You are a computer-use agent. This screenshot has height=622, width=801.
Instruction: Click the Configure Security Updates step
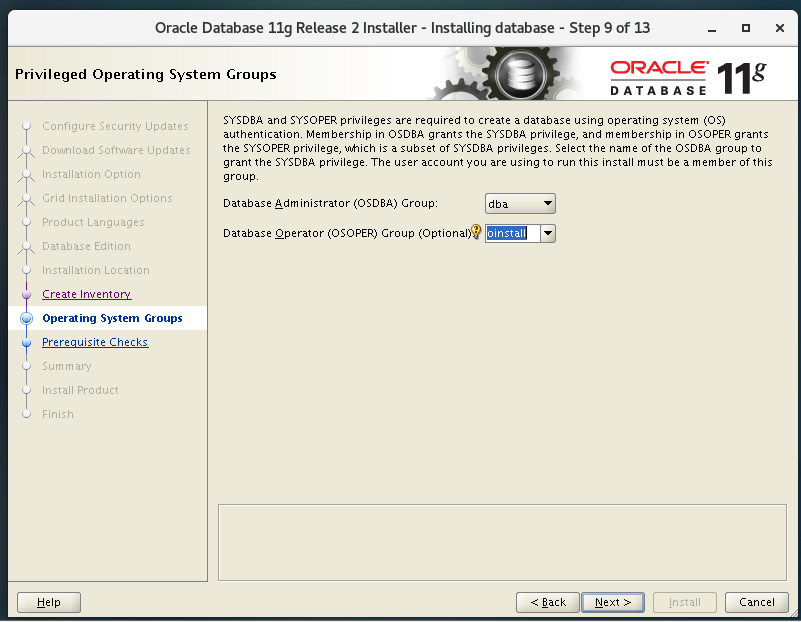click(115, 126)
